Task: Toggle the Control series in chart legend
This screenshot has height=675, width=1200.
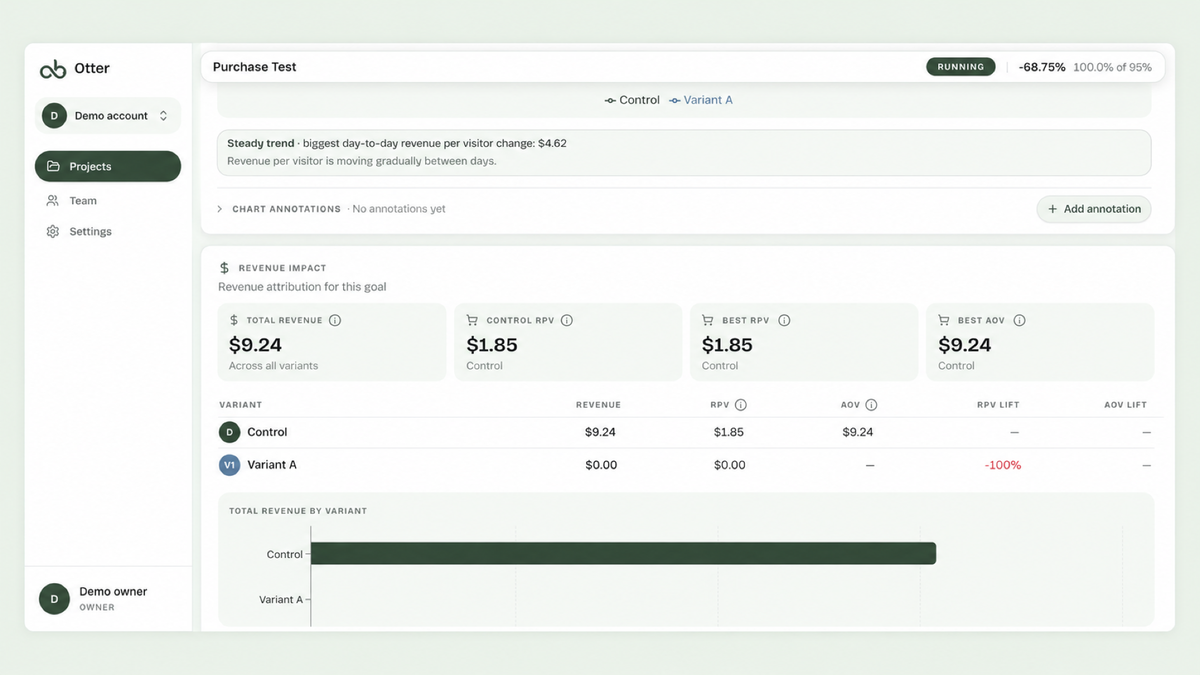Action: [632, 100]
